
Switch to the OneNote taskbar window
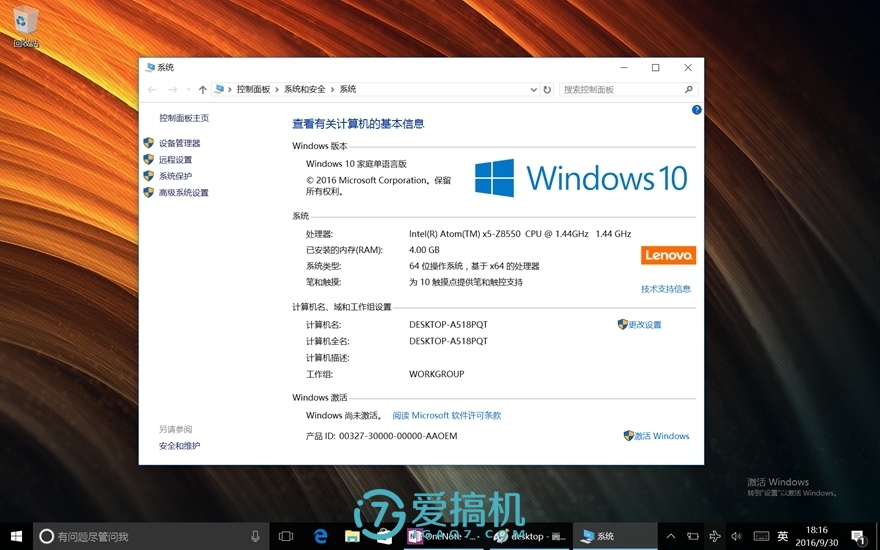[x=443, y=537]
